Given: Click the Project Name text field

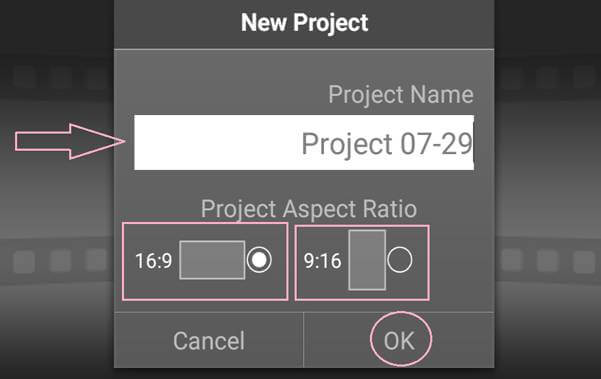Looking at the screenshot, I should [304, 143].
